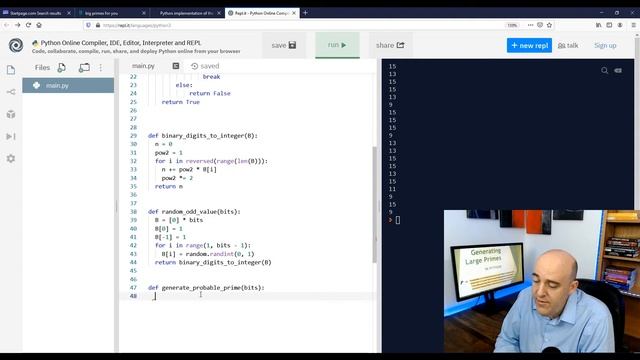Viewport: 640px width, 360px height.
Task: Select the main.py editor tab
Action: pyautogui.click(x=143, y=66)
